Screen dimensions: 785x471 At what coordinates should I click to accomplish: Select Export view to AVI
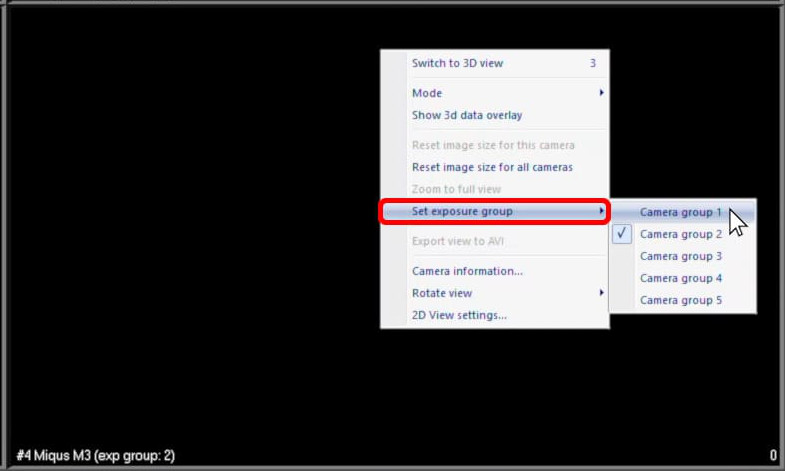click(x=459, y=241)
